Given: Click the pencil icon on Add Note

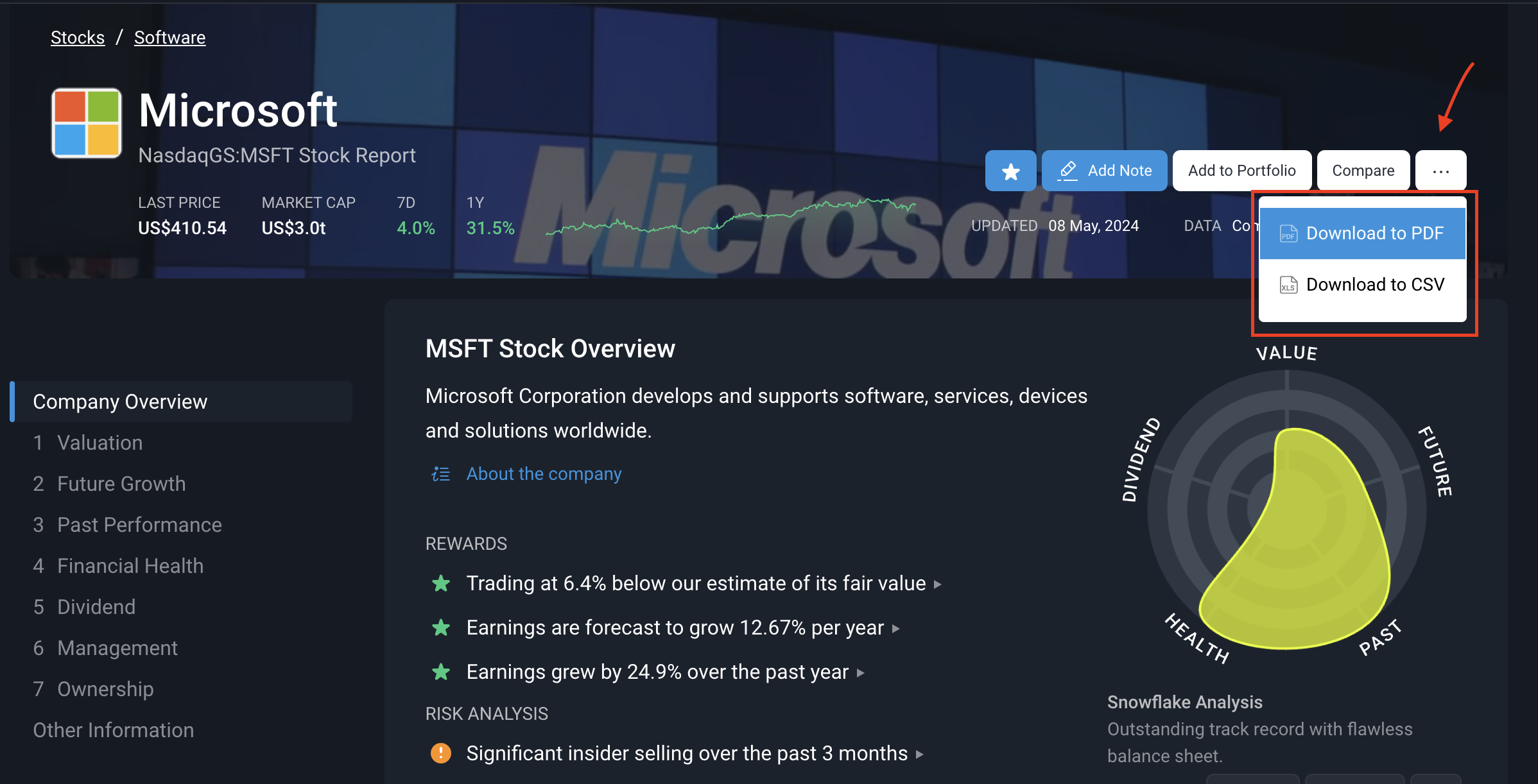Looking at the screenshot, I should 1067,171.
